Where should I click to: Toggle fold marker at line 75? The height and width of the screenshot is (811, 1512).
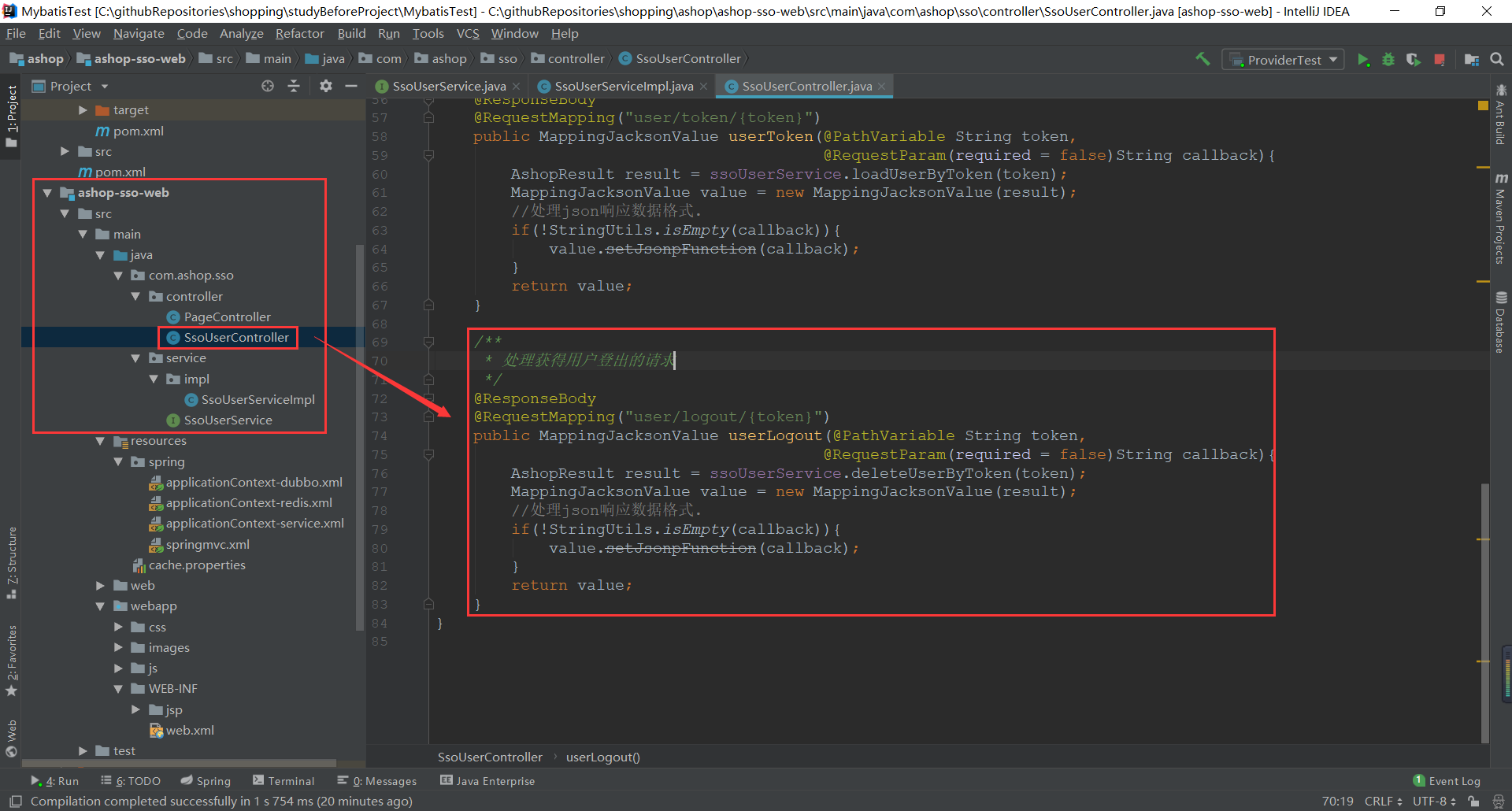tap(428, 454)
